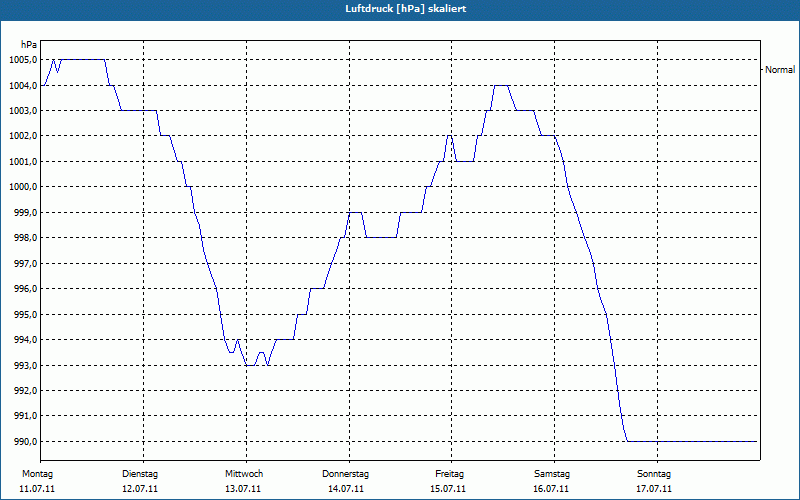The image size is (800, 500).
Task: Click the 'hPa' unit label
Action: click(29, 45)
